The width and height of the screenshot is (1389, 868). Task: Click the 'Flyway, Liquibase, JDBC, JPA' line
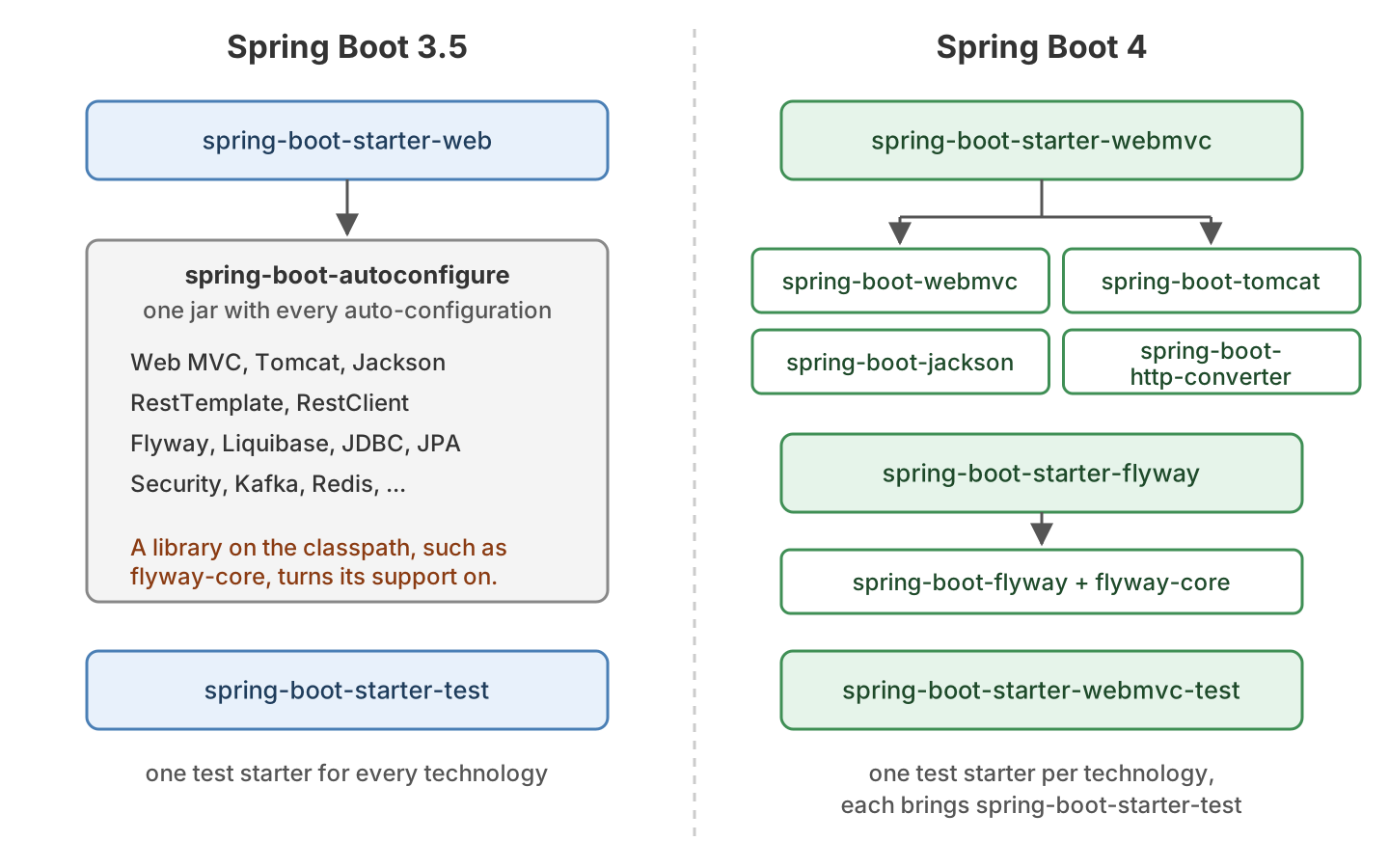tap(295, 444)
